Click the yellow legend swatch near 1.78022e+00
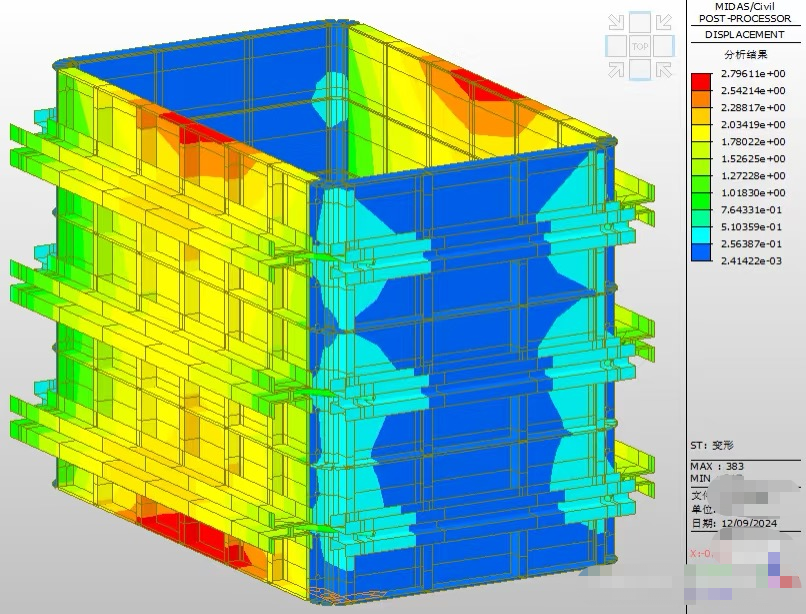 pos(701,133)
